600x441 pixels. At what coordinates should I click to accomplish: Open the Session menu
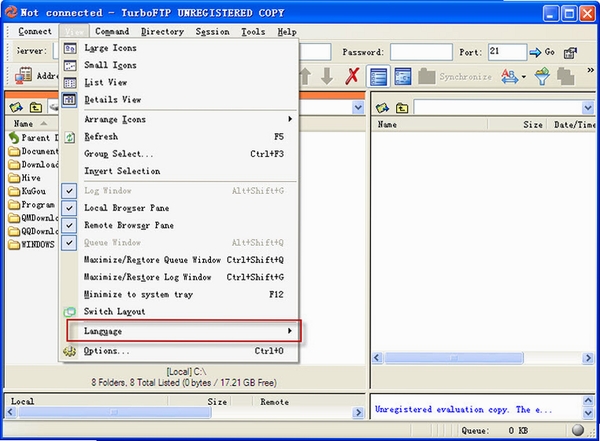coord(212,31)
